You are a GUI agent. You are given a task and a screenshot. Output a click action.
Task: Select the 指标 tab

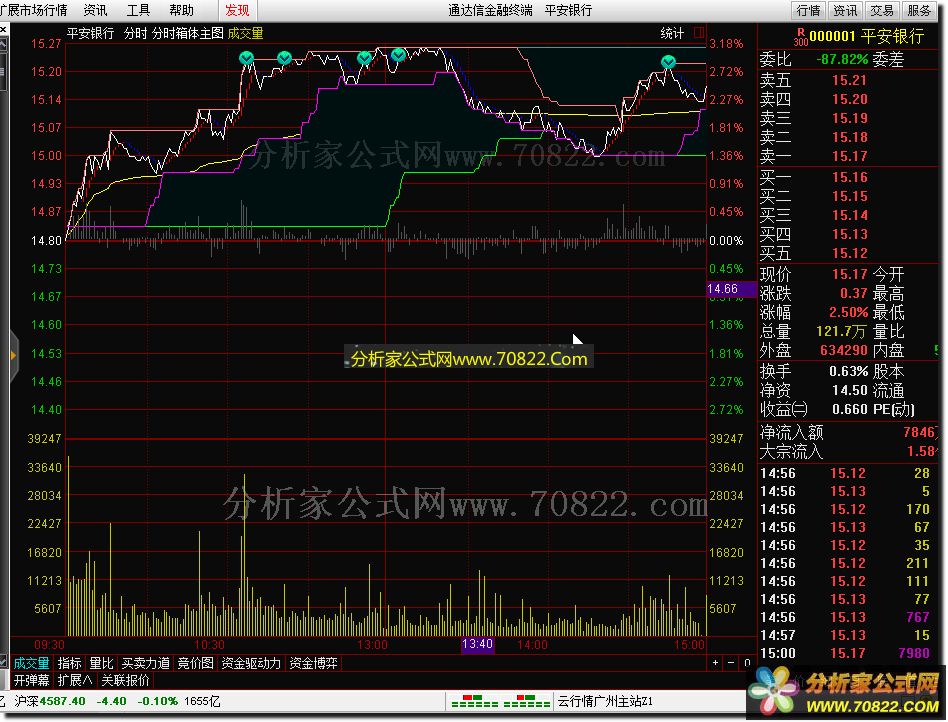70,663
